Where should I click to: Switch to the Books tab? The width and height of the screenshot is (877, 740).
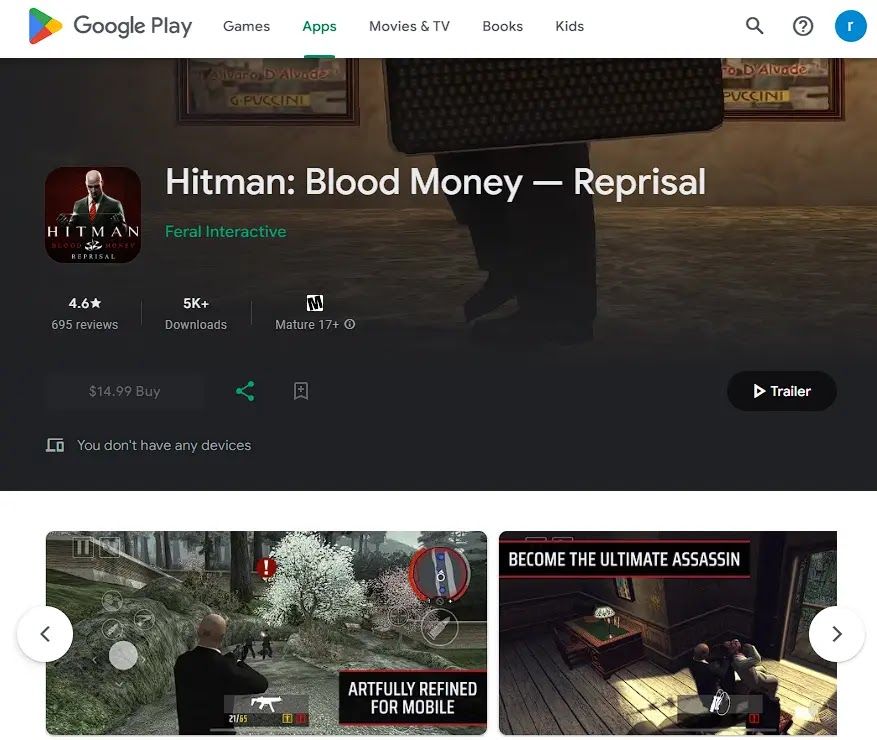[502, 26]
